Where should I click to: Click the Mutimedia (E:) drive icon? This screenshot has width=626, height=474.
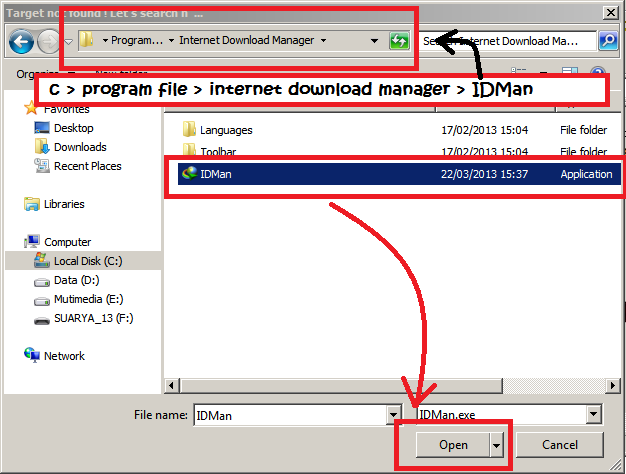[x=42, y=301]
